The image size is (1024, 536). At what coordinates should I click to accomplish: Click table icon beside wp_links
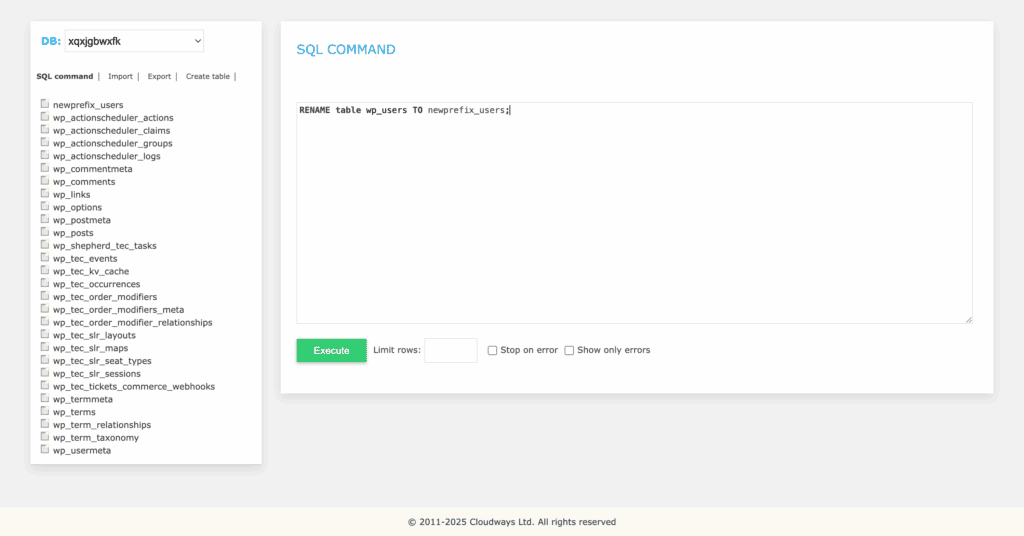pyautogui.click(x=44, y=193)
